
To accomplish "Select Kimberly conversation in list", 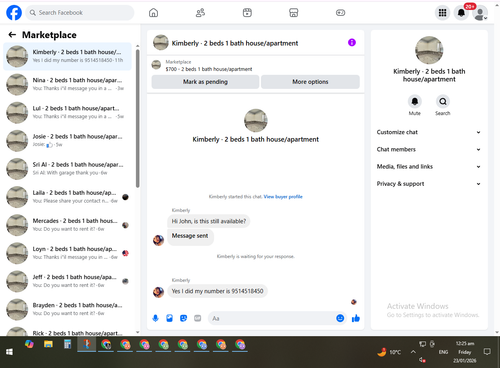I will pyautogui.click(x=67, y=56).
